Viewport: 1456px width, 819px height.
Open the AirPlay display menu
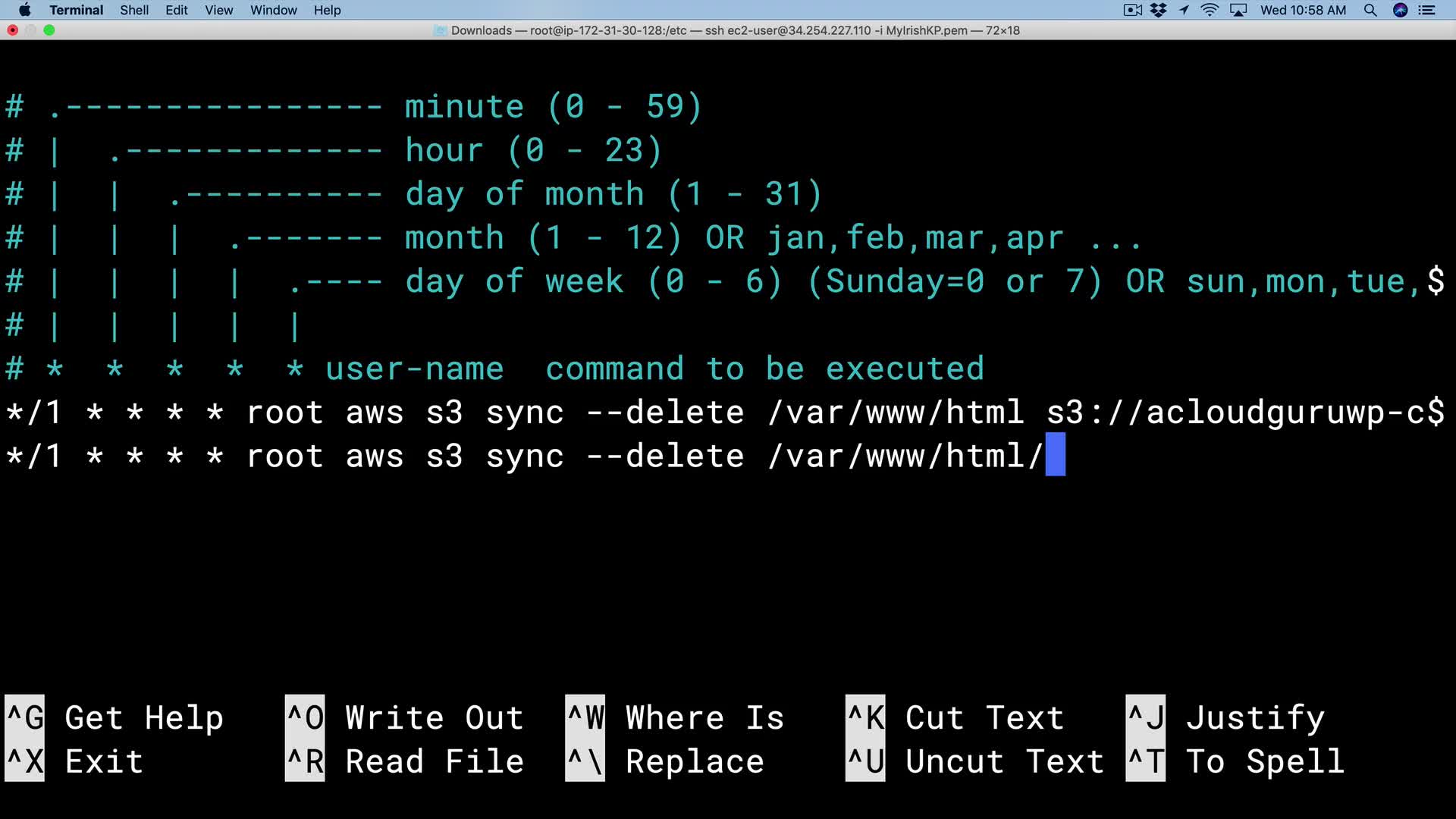(x=1238, y=10)
